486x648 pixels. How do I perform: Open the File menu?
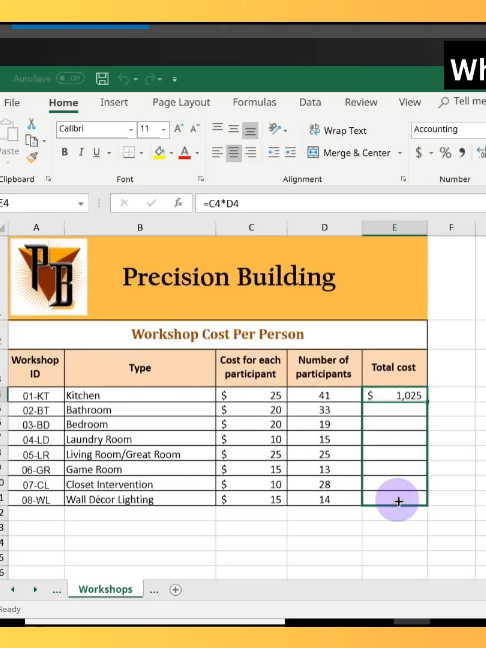(12, 102)
